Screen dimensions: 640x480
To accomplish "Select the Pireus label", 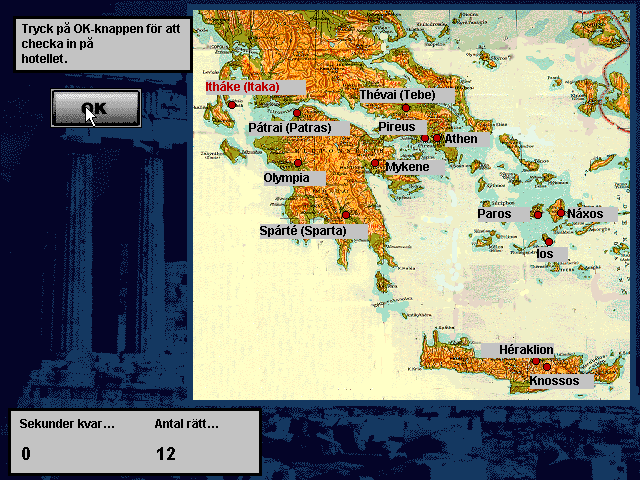I will click(402, 127).
